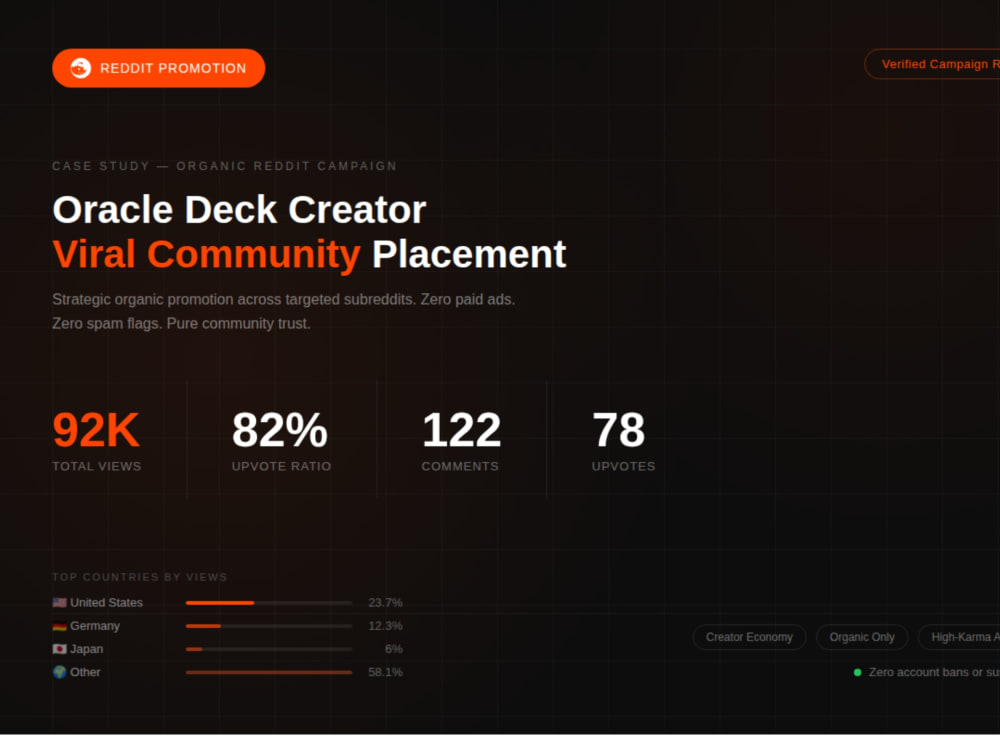This screenshot has width=1000, height=750.
Task: Click the 78 upvotes figure
Action: [619, 430]
